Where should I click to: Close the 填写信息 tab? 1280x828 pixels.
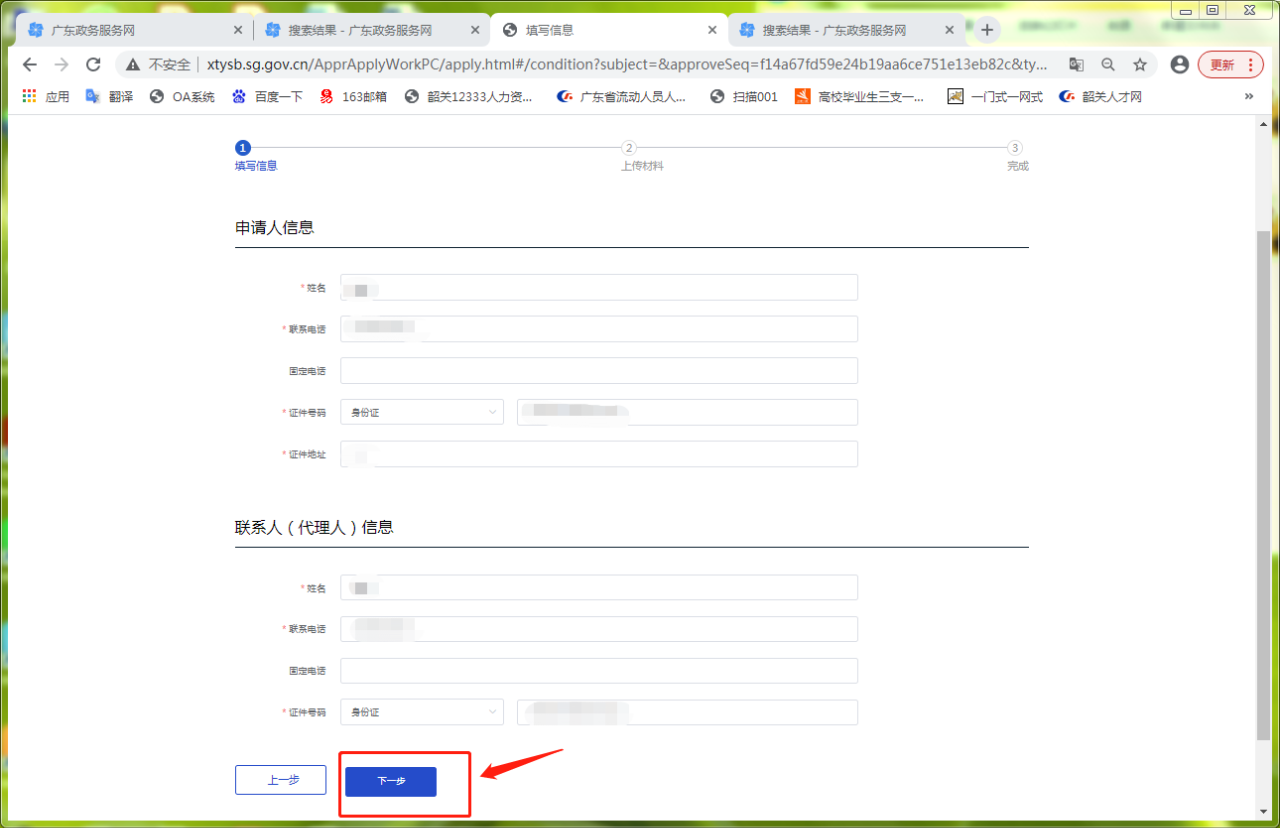pyautogui.click(x=712, y=30)
